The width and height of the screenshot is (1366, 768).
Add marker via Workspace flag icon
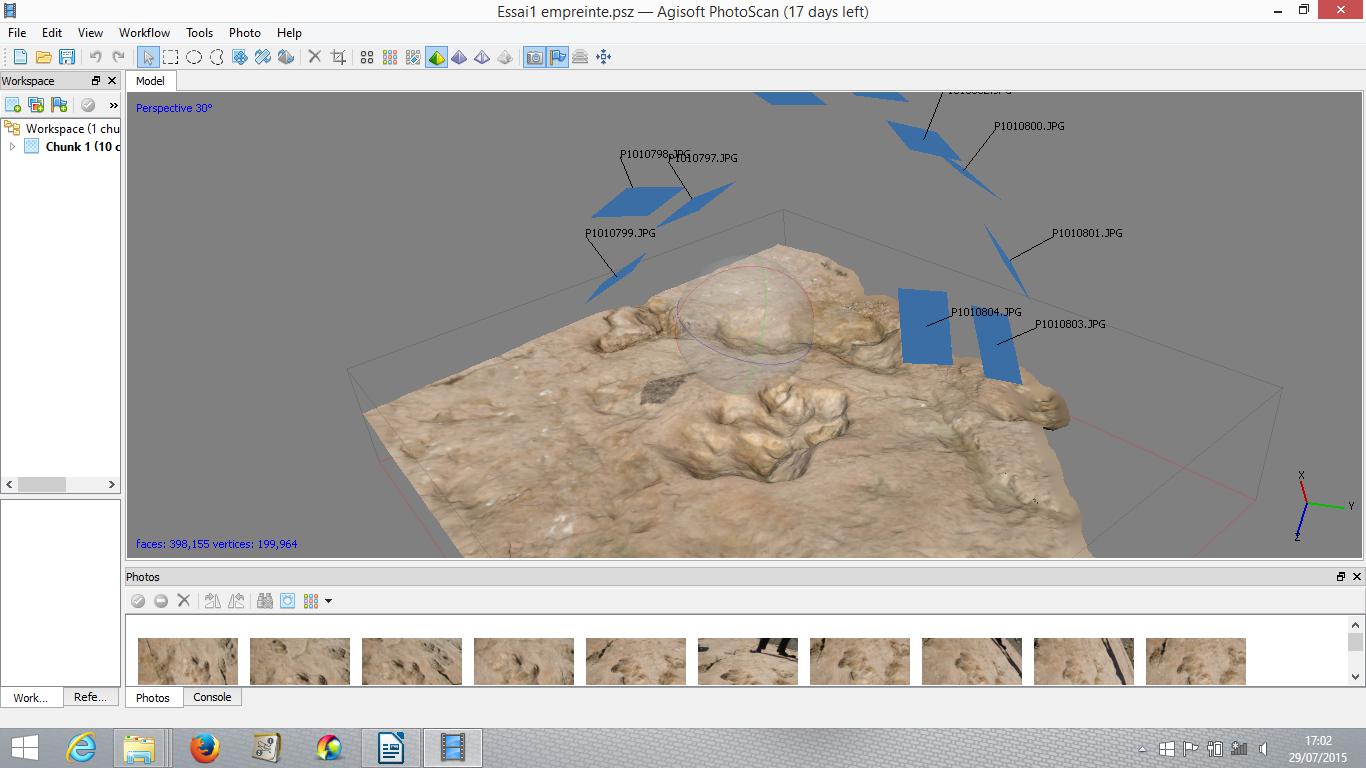tap(59, 105)
